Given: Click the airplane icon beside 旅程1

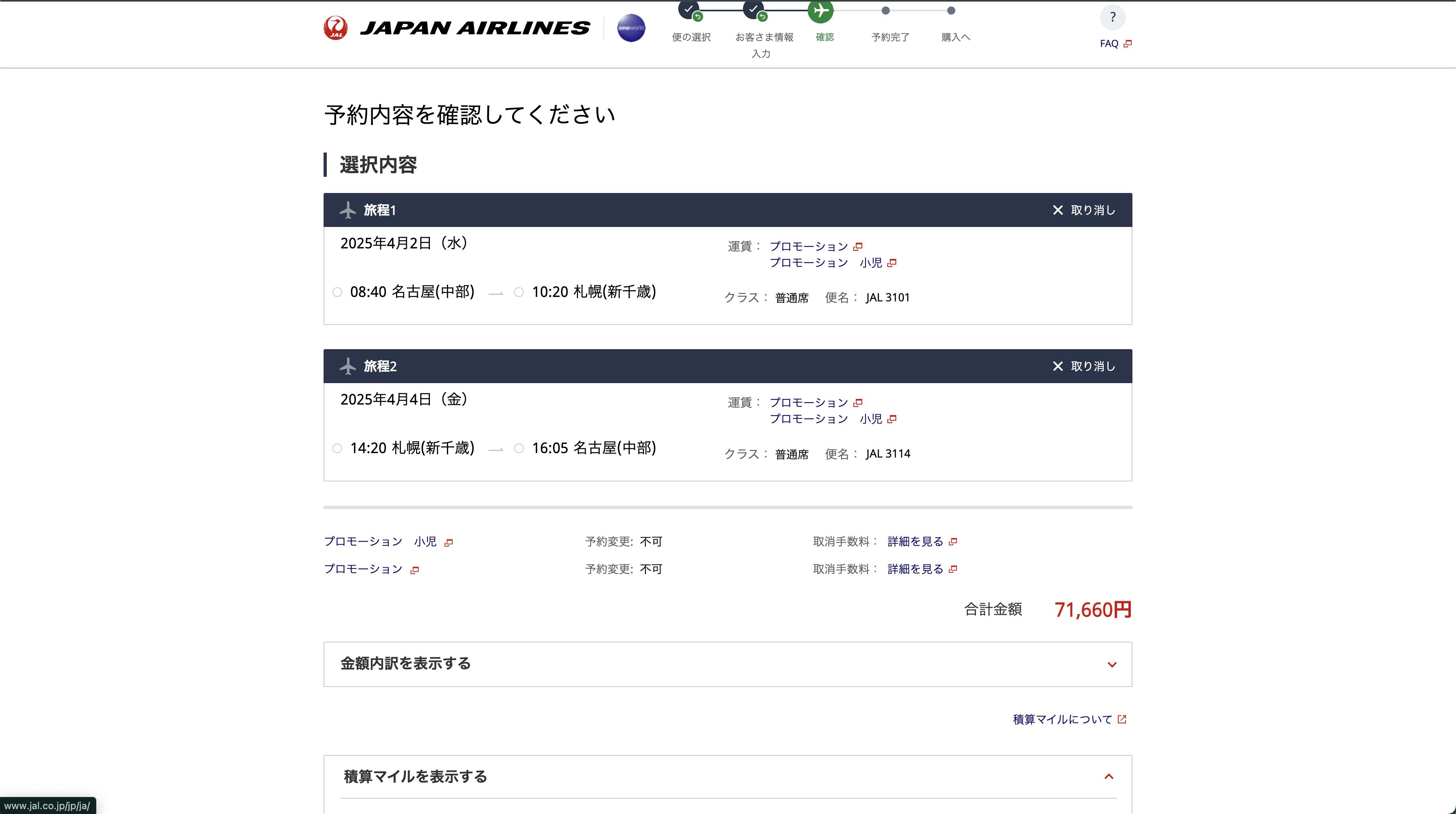Looking at the screenshot, I should (347, 210).
